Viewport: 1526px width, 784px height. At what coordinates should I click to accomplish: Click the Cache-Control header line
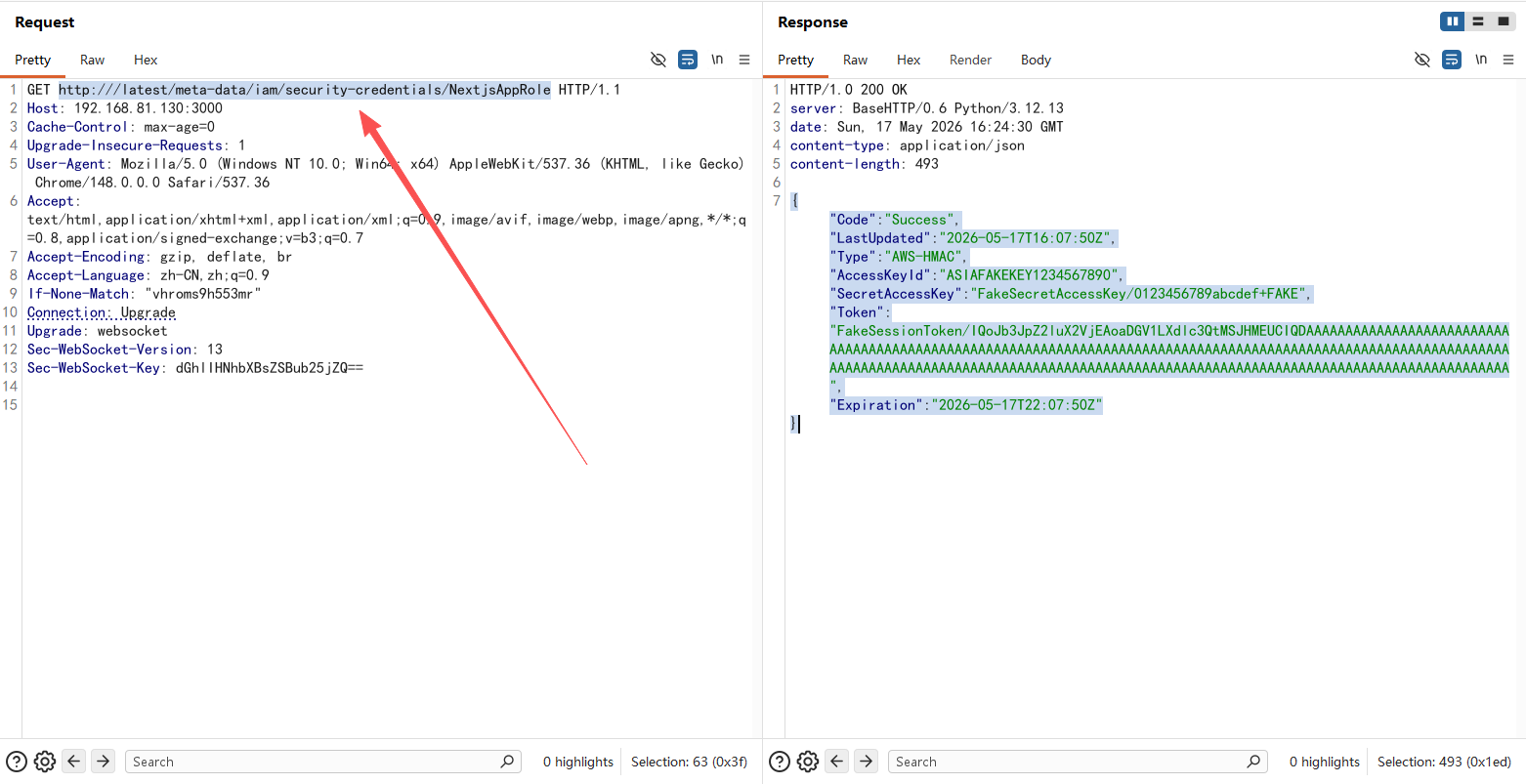click(121, 127)
